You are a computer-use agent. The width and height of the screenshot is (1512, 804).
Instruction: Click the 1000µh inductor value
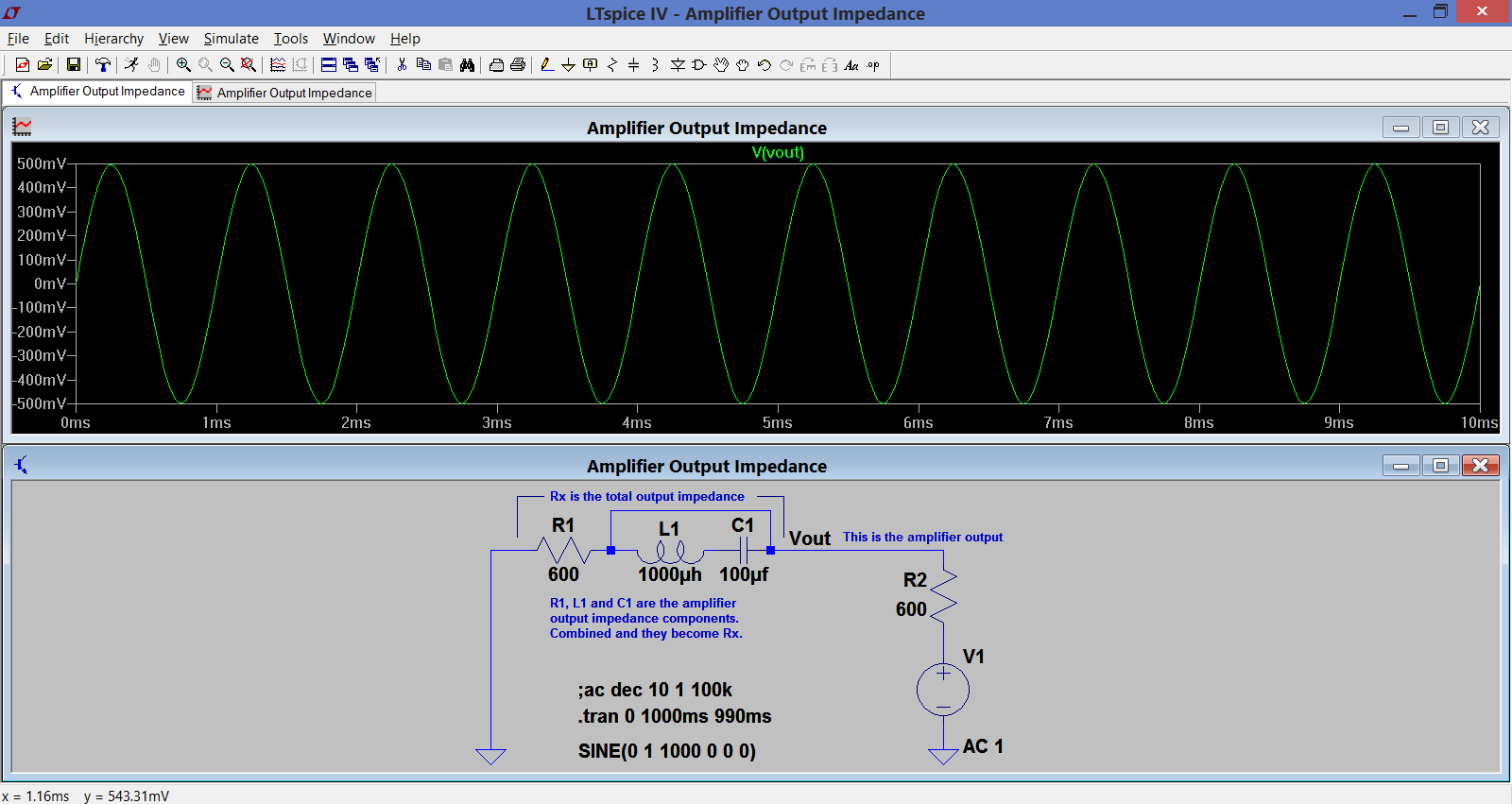tap(670, 574)
